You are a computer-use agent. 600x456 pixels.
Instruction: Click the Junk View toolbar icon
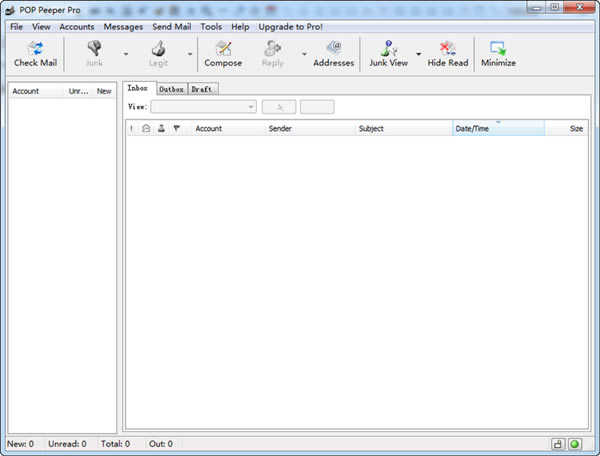(388, 53)
